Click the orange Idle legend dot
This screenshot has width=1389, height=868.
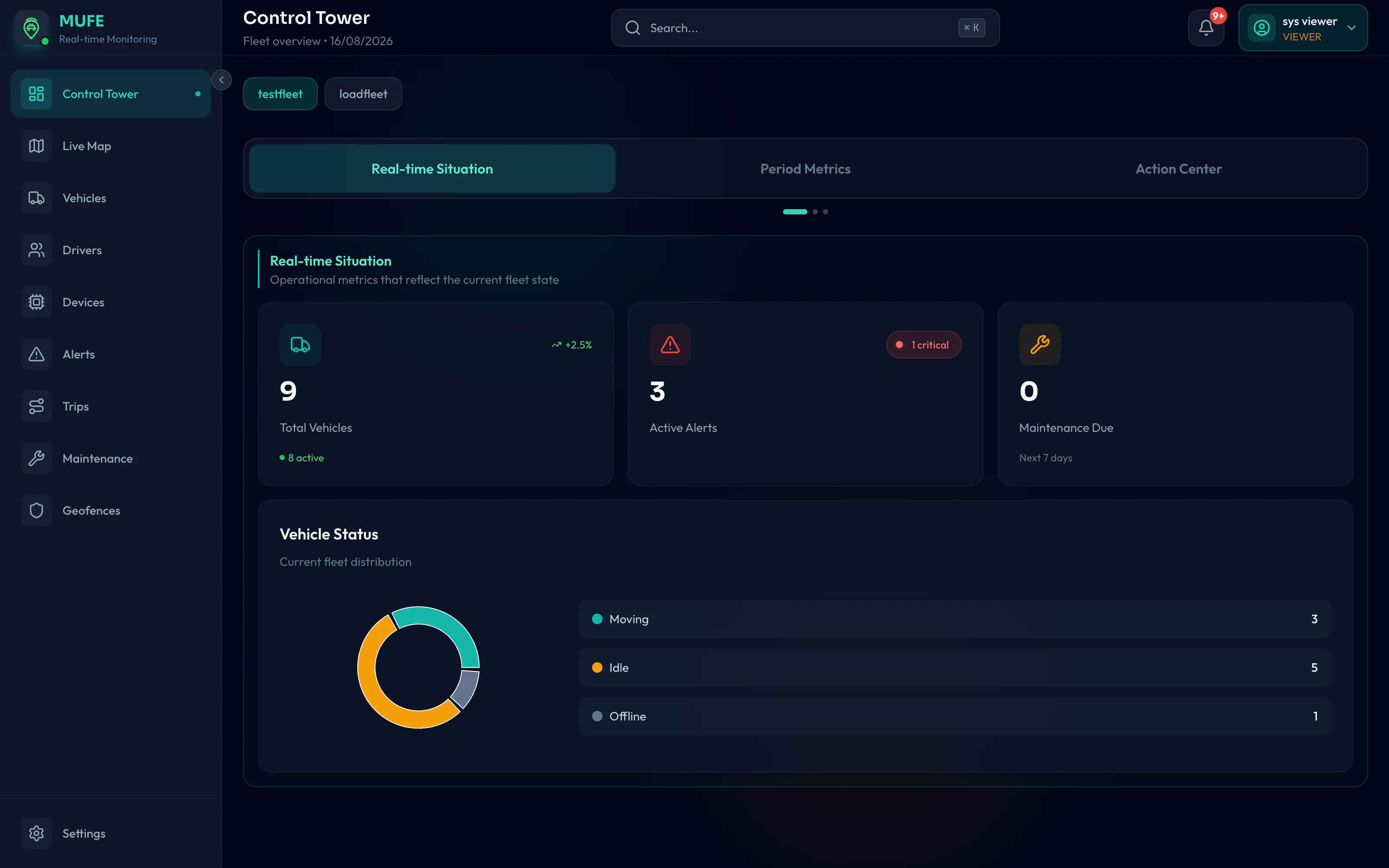point(597,667)
